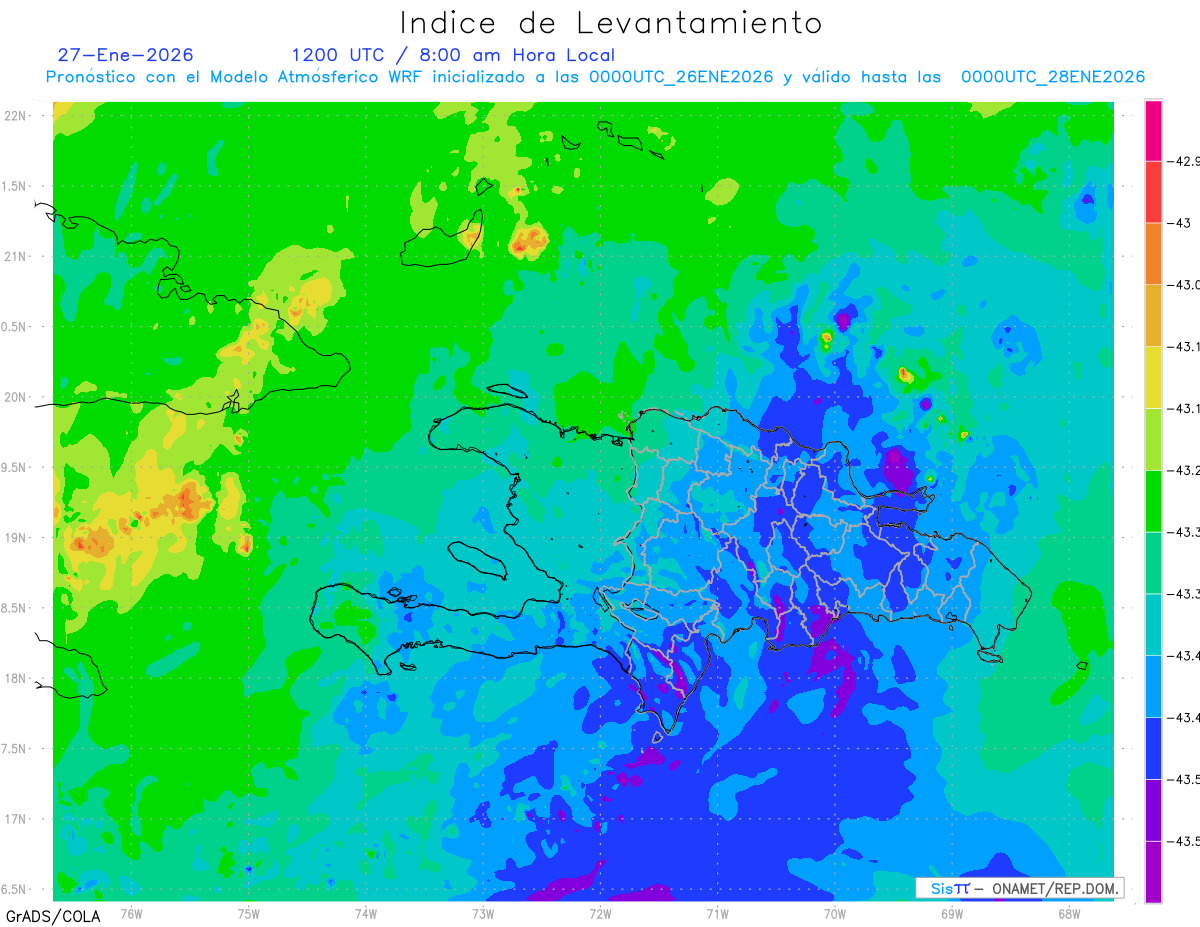Click the "76W" longitude label
The image size is (1200, 927).
[131, 913]
